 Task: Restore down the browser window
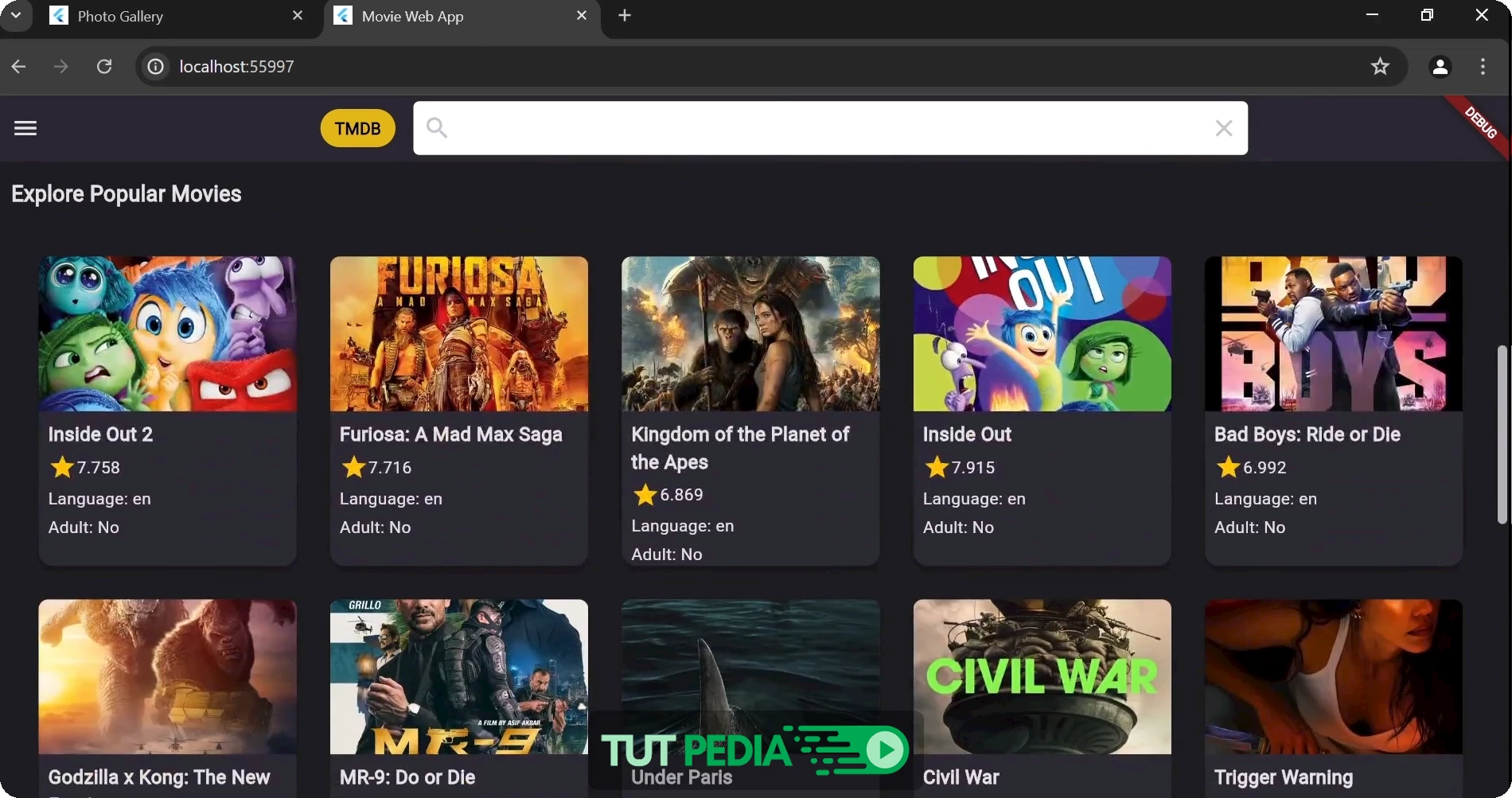1427,15
